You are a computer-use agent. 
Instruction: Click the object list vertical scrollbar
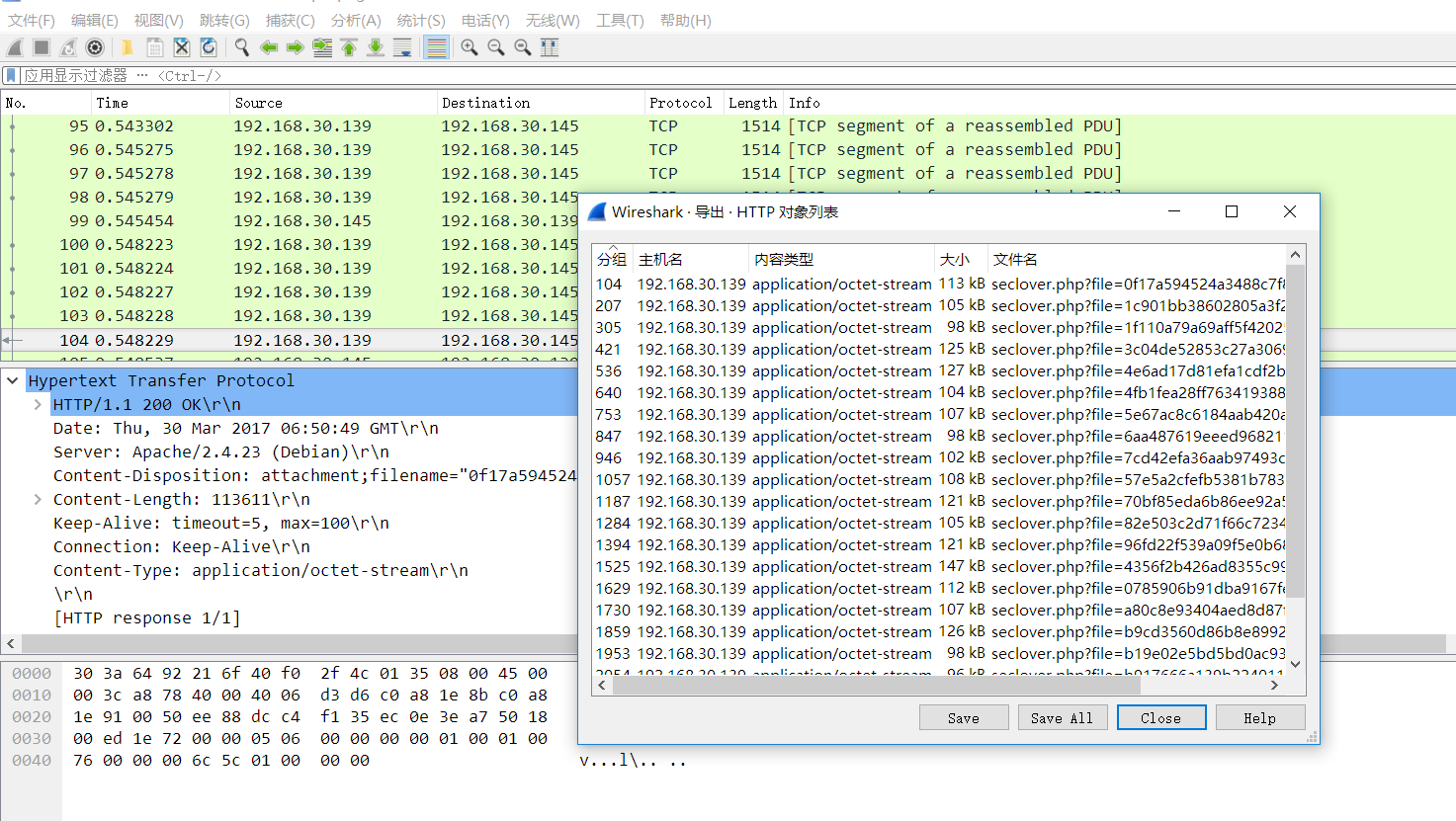click(x=1295, y=445)
